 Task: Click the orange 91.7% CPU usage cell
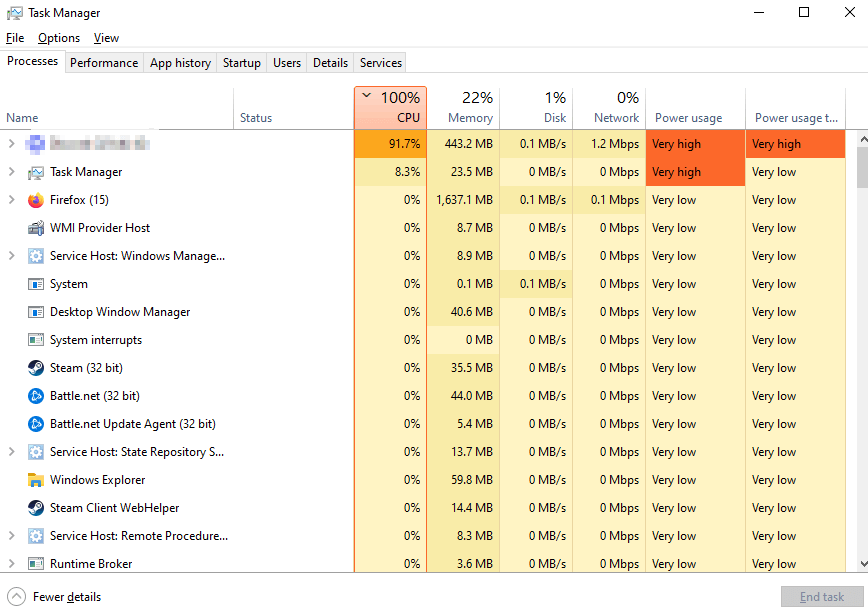390,144
